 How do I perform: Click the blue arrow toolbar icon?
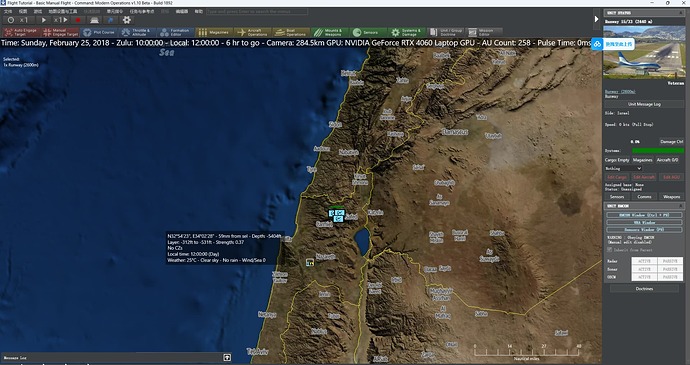pos(110,20)
